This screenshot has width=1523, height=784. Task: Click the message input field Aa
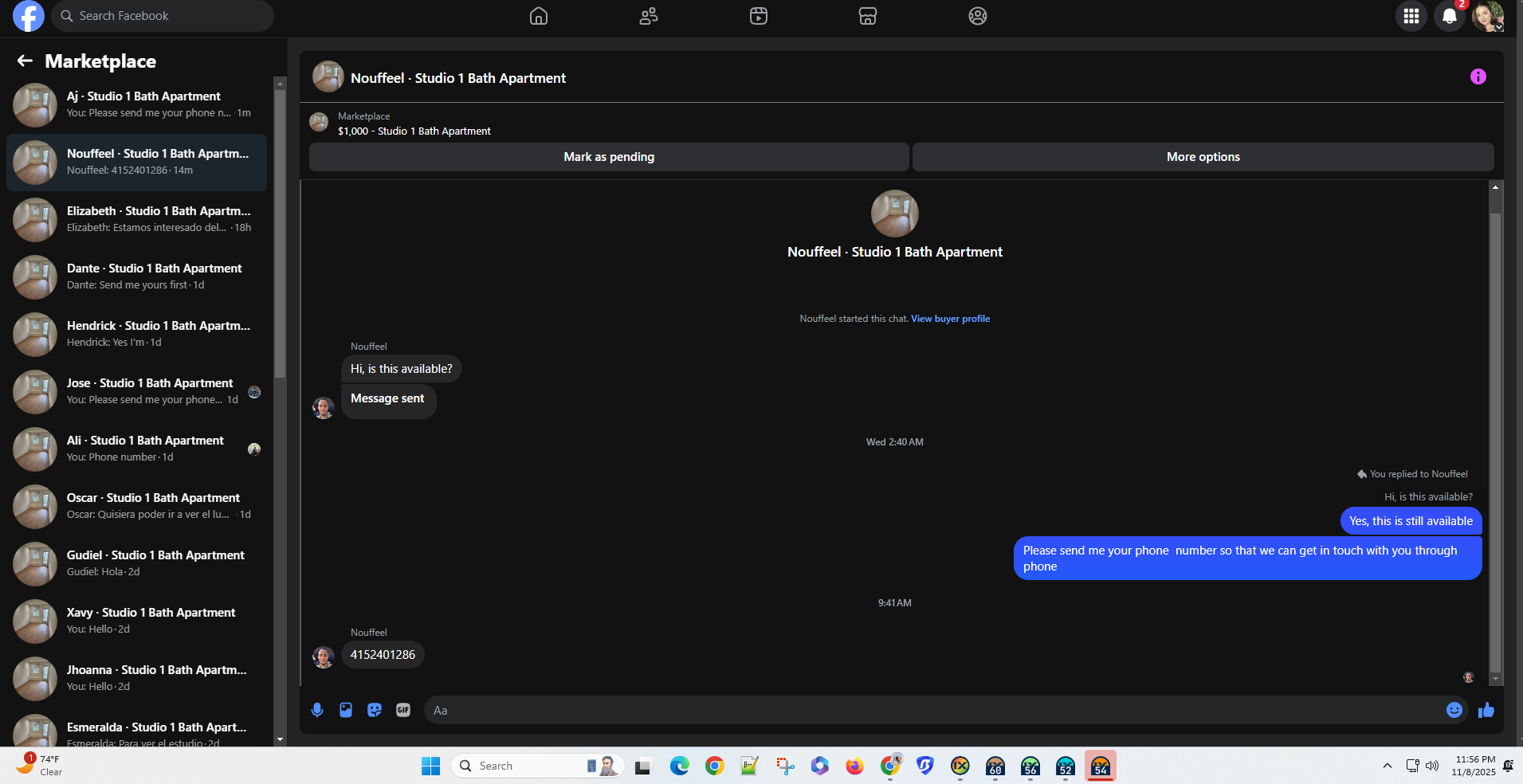932,710
